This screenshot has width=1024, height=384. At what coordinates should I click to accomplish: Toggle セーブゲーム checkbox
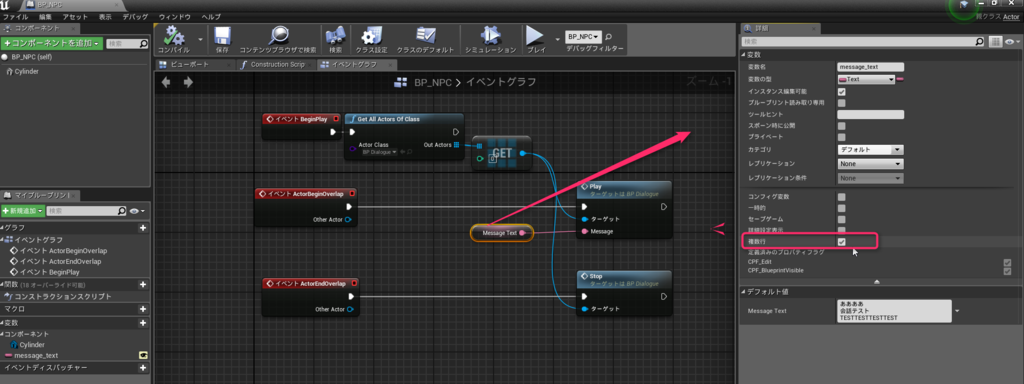click(842, 219)
